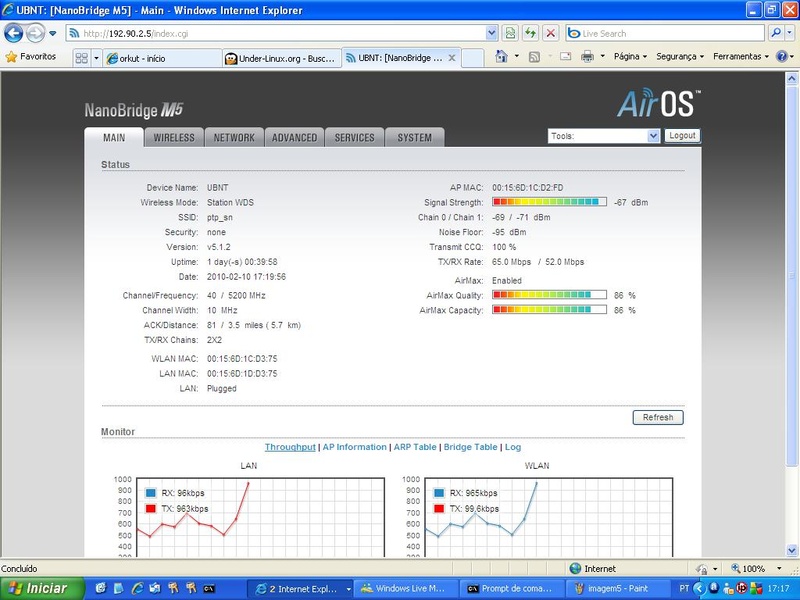Click the search magnifier button

[776, 34]
